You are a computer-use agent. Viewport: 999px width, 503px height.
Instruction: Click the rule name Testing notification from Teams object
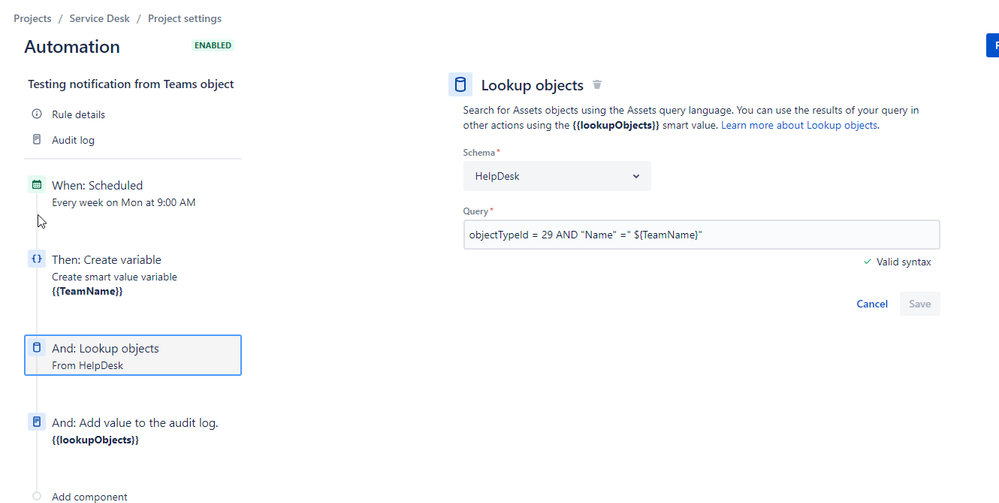point(131,84)
